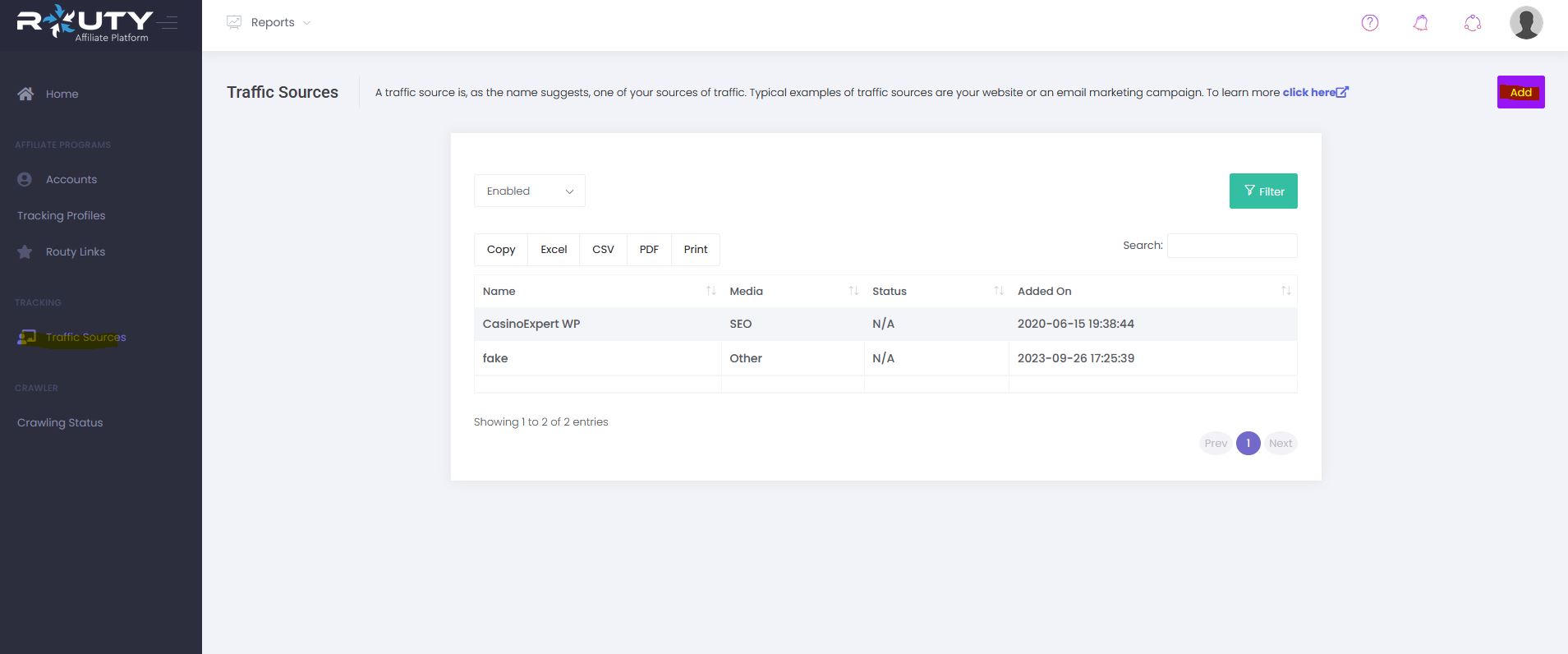Focus the Search input field
Viewport: 1568px width, 654px height.
pyautogui.click(x=1232, y=245)
